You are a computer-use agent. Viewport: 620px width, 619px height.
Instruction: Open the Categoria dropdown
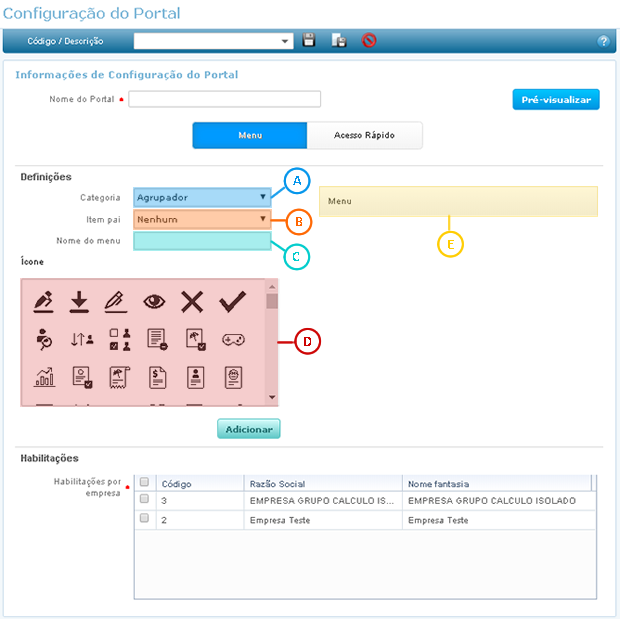click(x=202, y=197)
